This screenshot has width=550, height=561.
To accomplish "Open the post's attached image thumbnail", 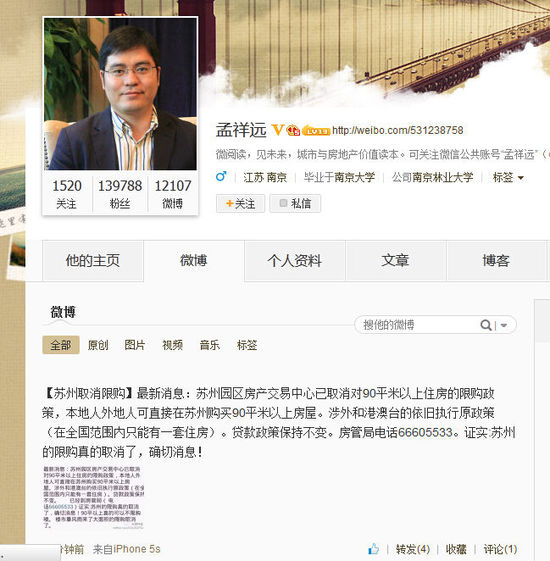I will click(93, 498).
